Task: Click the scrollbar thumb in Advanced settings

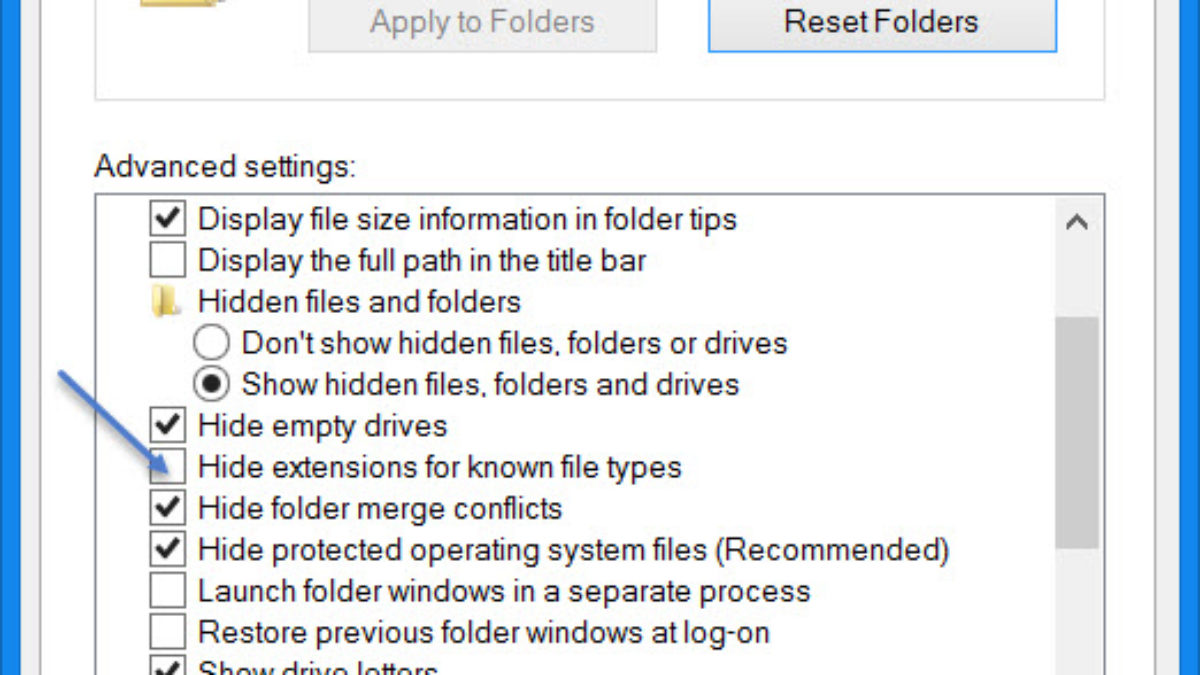Action: 1077,430
